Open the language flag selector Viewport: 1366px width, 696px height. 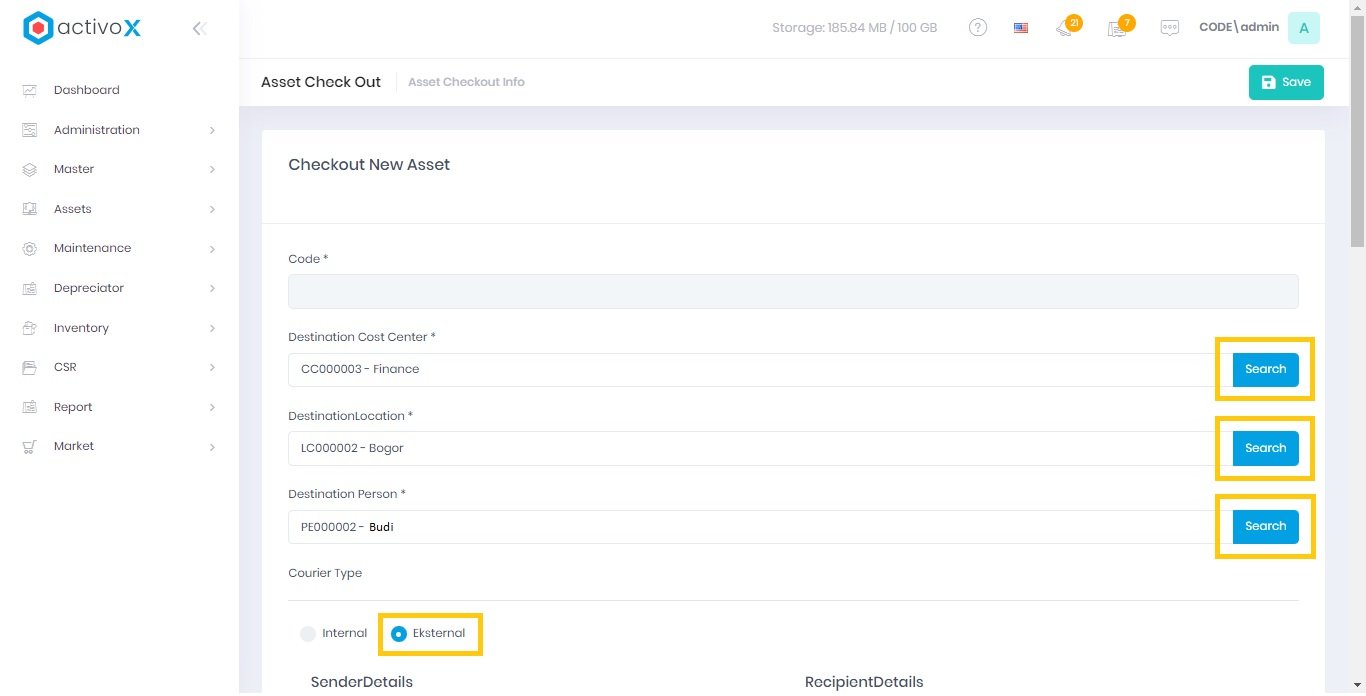(x=1021, y=28)
